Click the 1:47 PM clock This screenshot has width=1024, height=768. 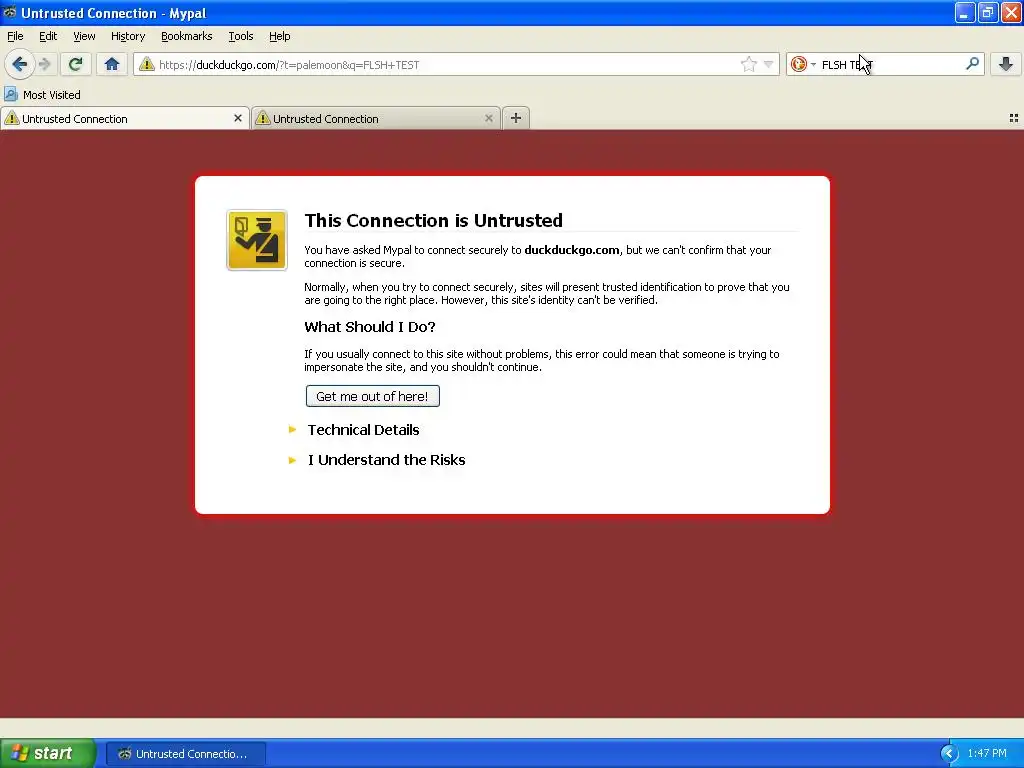click(x=987, y=754)
